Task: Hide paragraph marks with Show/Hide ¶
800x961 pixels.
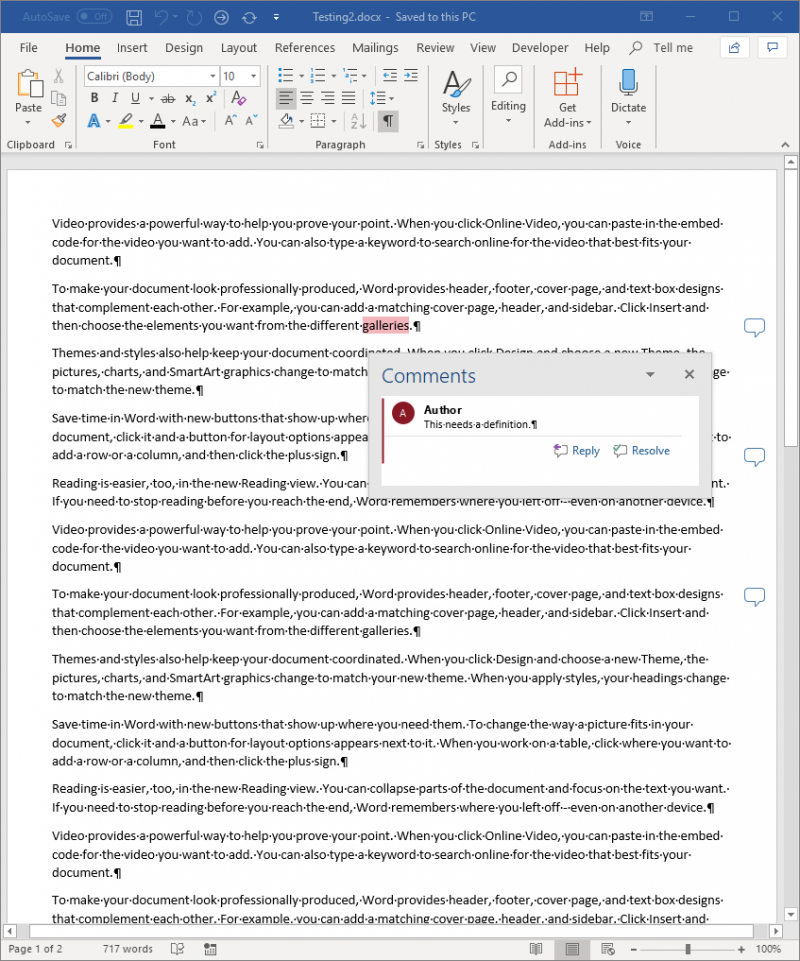Action: click(x=388, y=121)
